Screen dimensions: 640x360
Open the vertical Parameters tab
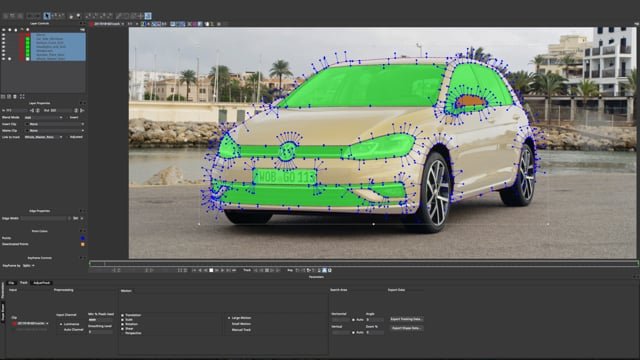pyautogui.click(x=2, y=291)
